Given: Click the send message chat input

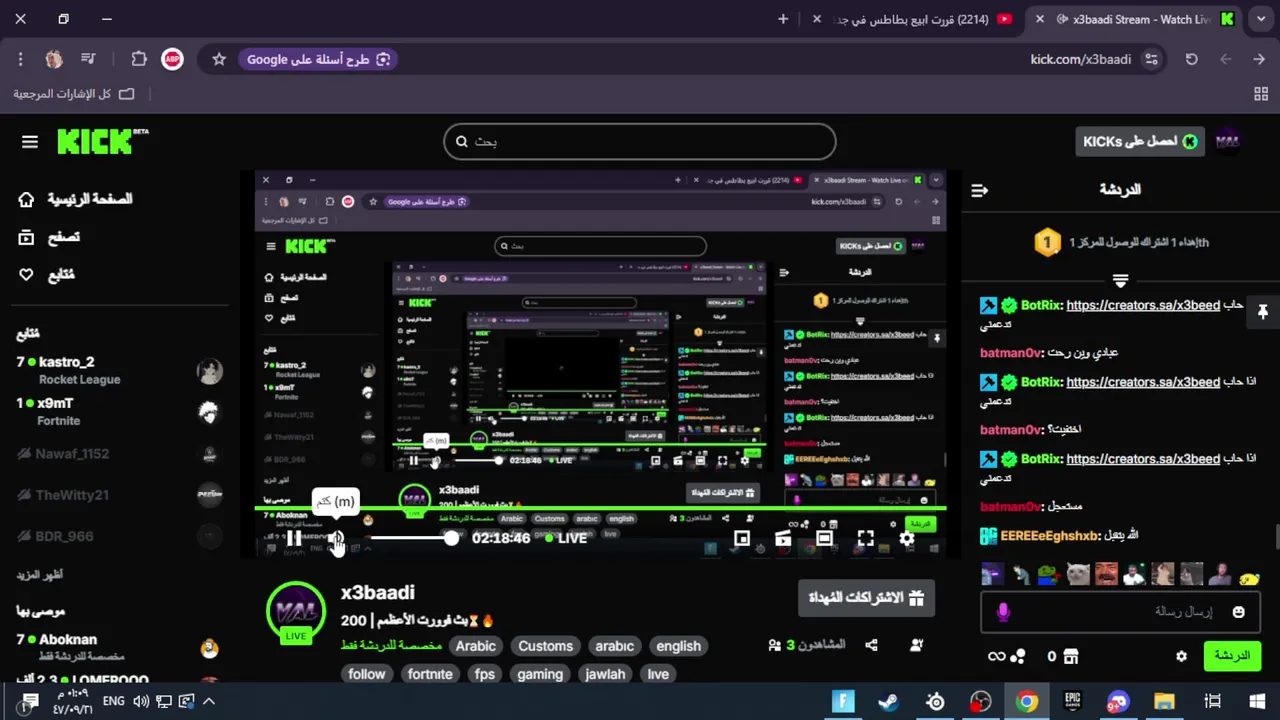Looking at the screenshot, I should tap(1120, 611).
